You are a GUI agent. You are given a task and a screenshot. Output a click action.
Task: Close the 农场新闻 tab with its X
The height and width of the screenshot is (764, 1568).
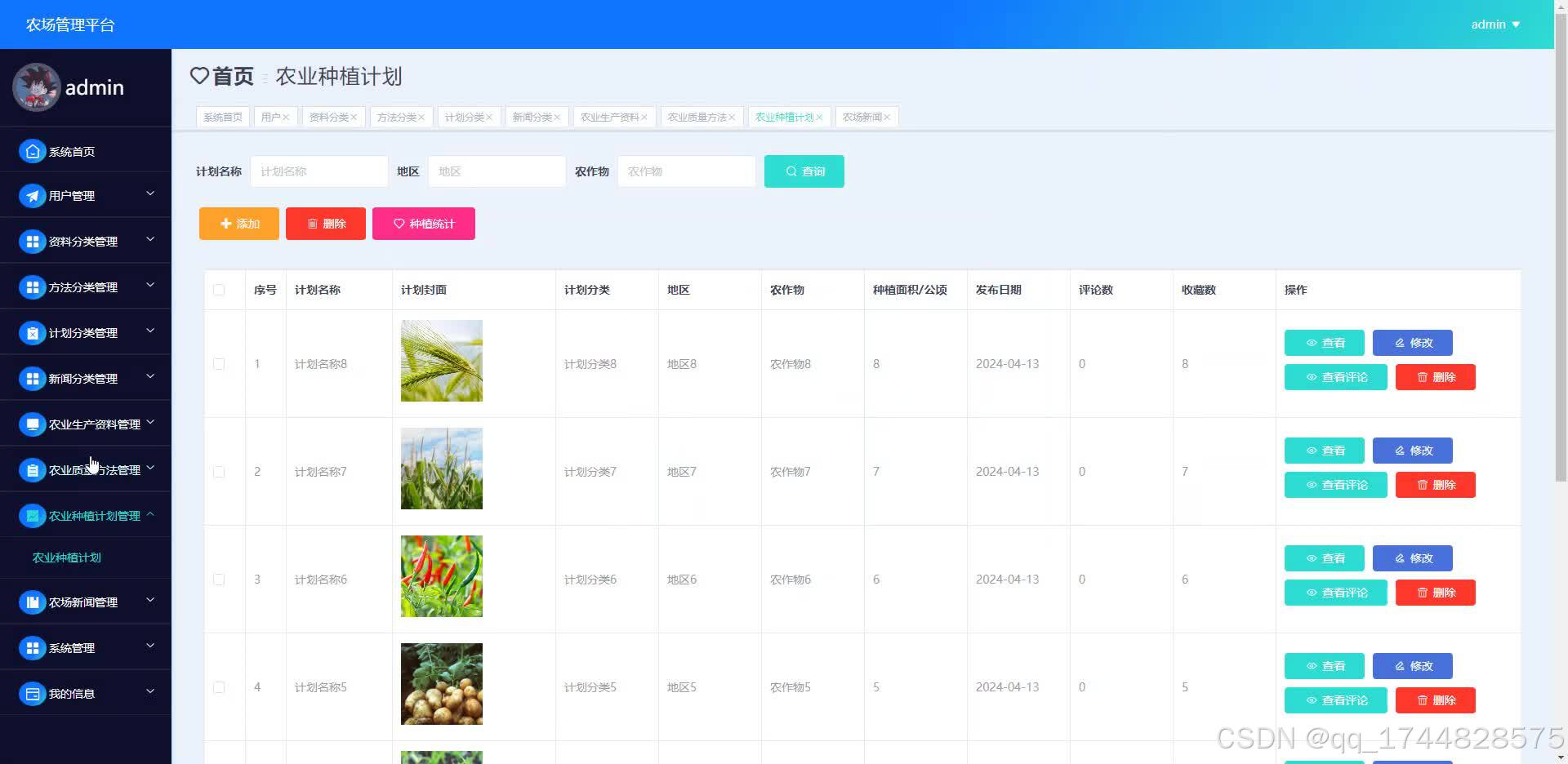point(887,118)
